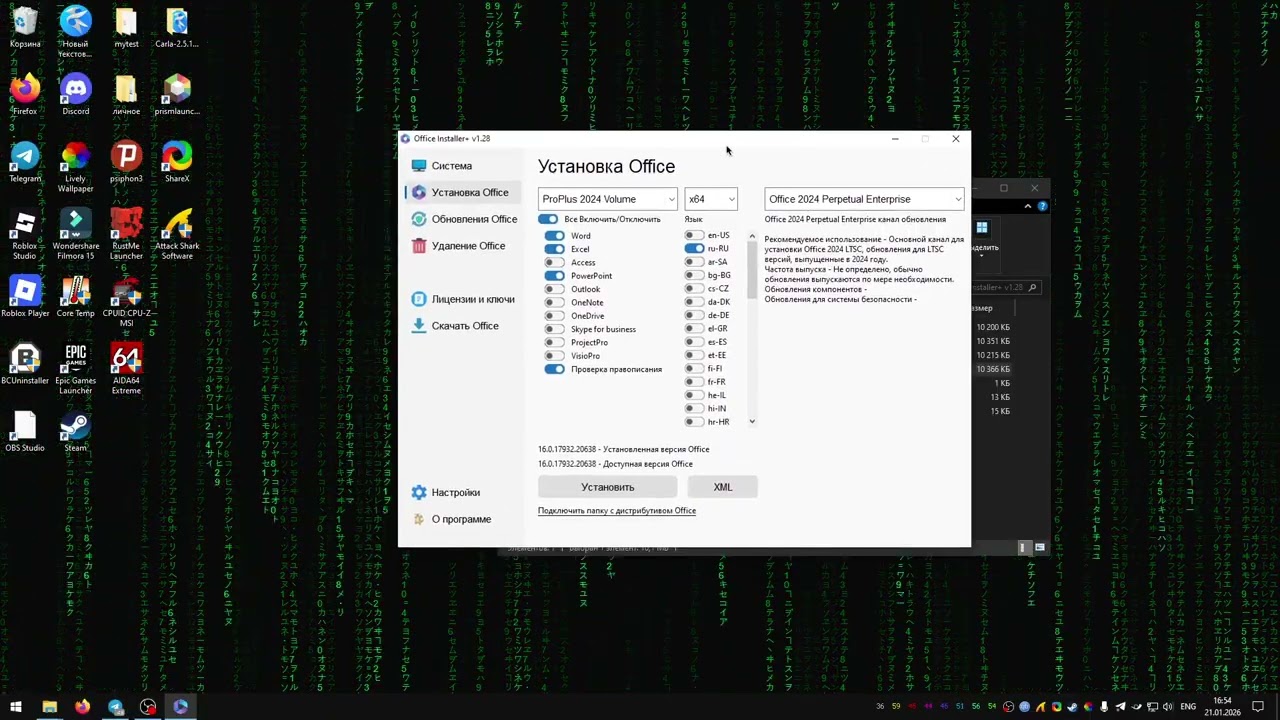Open Attack Shark Software icon

(x=177, y=235)
